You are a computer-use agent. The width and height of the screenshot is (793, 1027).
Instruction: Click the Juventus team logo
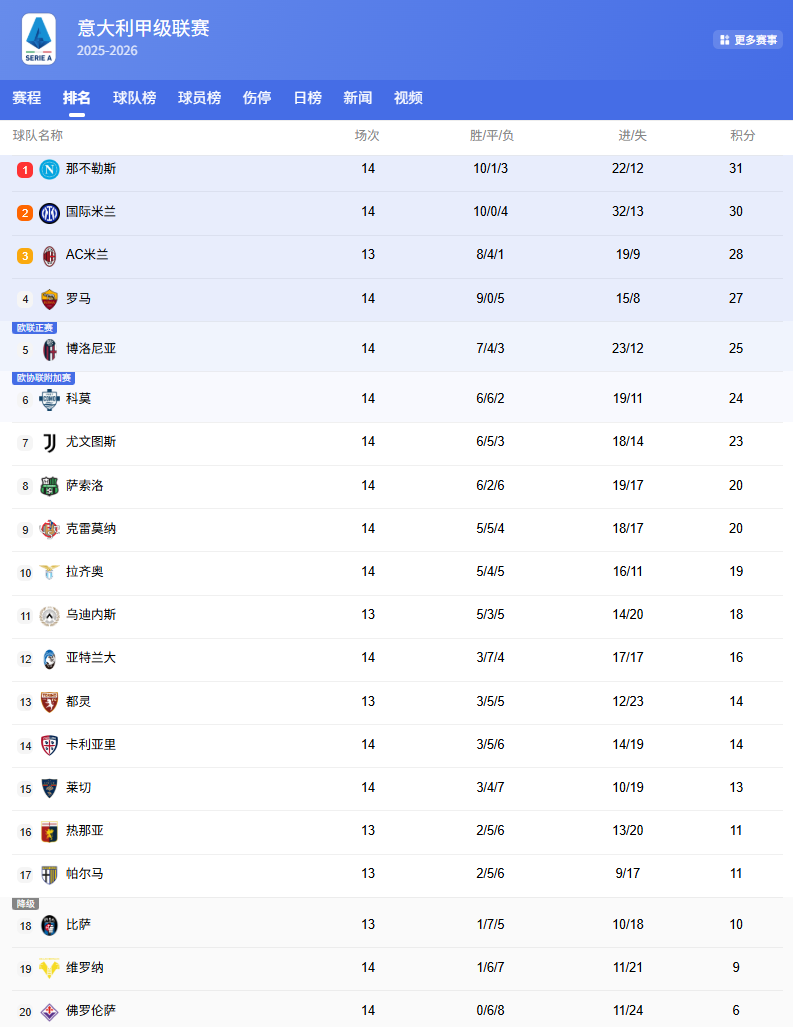(49, 442)
